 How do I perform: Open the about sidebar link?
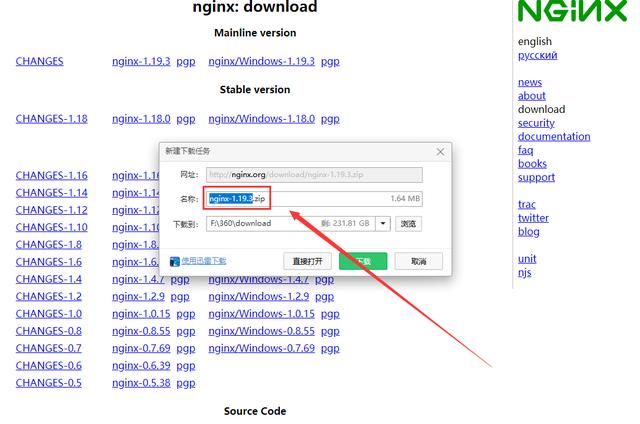tap(531, 95)
